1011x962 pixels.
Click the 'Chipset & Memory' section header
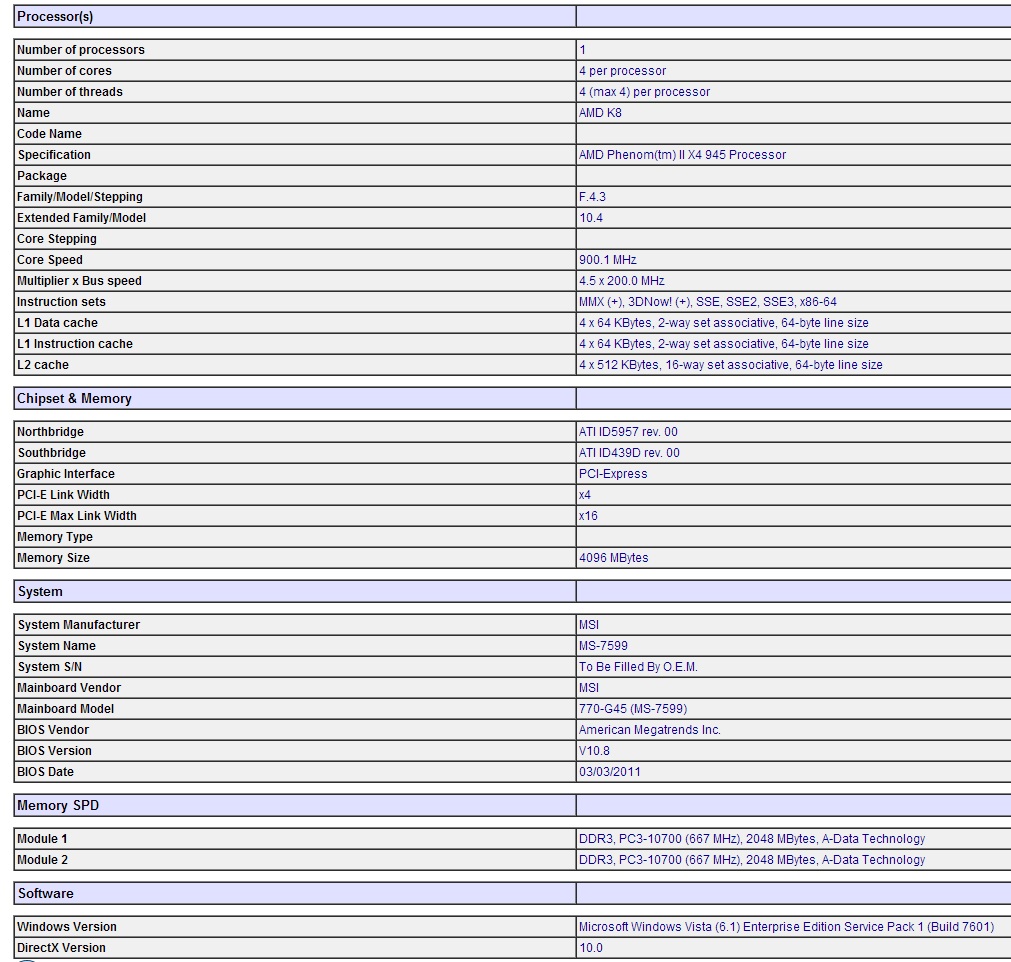point(74,398)
